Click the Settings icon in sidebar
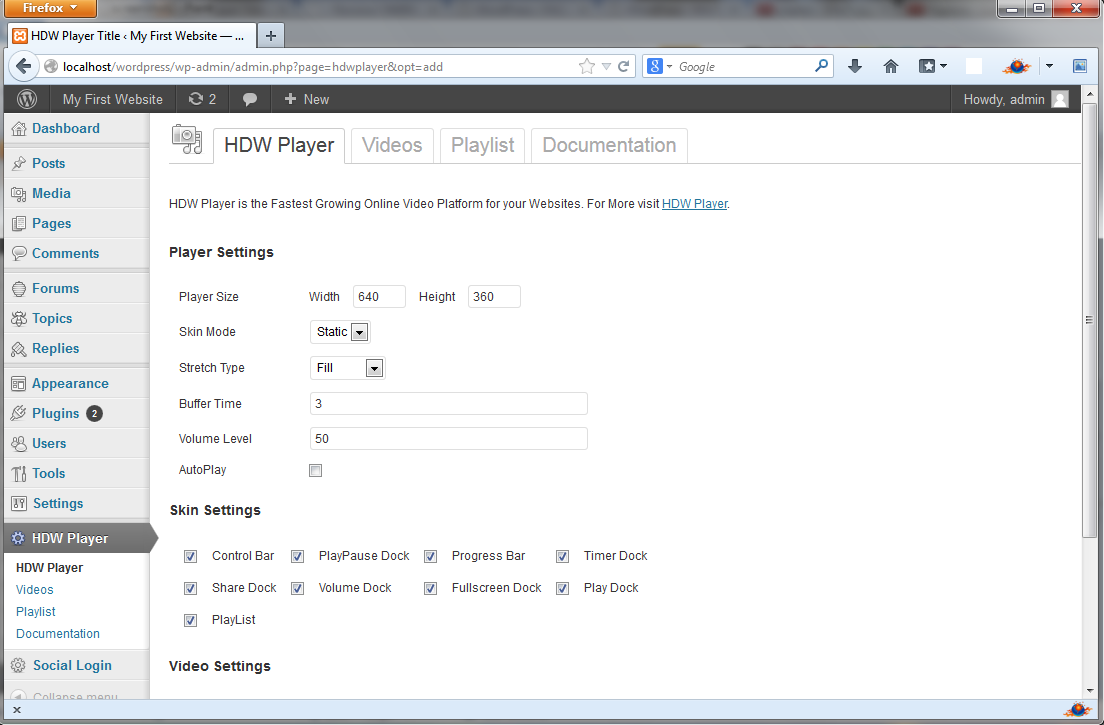 19,503
